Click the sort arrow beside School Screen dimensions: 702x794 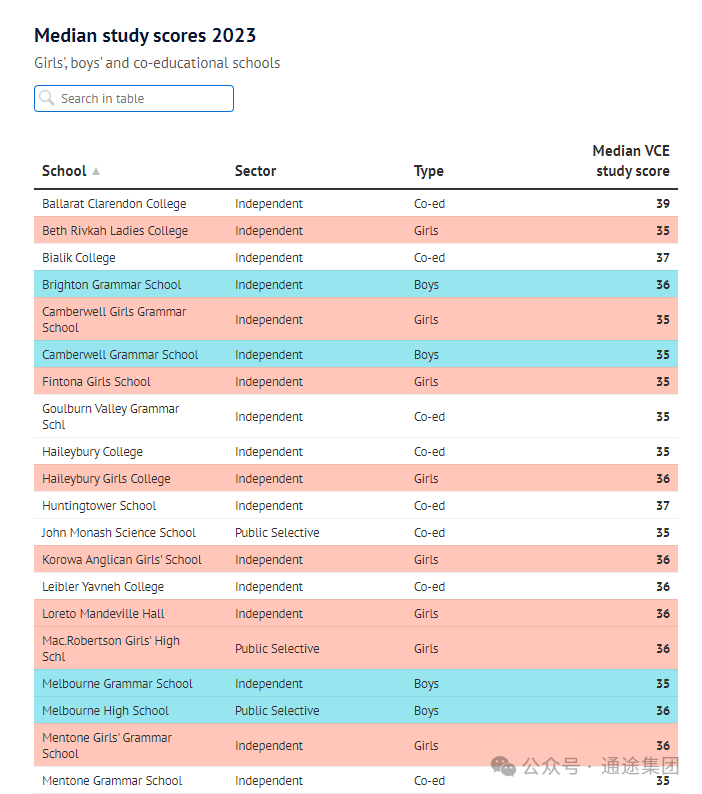[96, 171]
